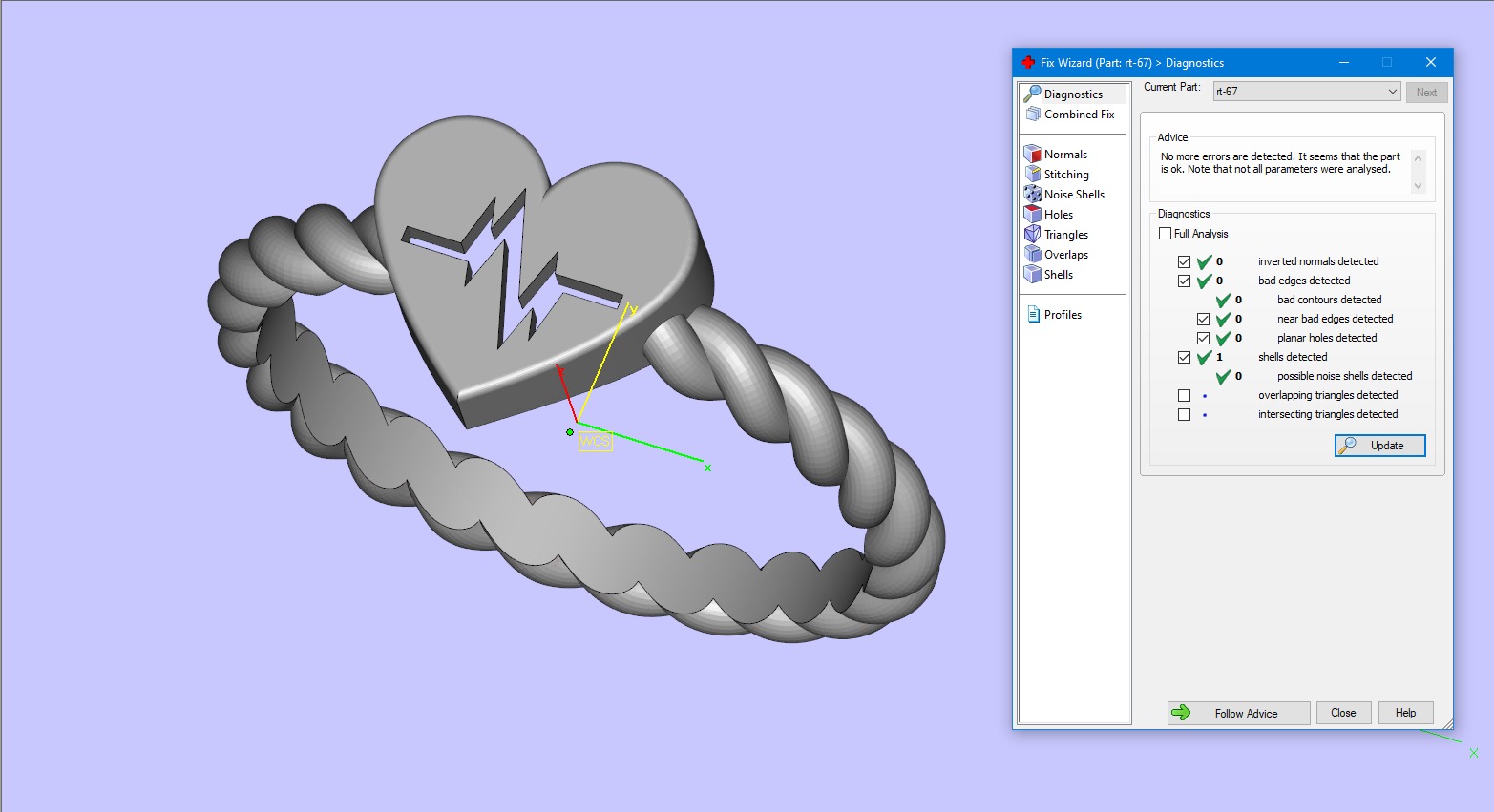Screen dimensions: 1494x812
Task: Close the Fix Wizard with X
Action: pyautogui.click(x=1430, y=62)
